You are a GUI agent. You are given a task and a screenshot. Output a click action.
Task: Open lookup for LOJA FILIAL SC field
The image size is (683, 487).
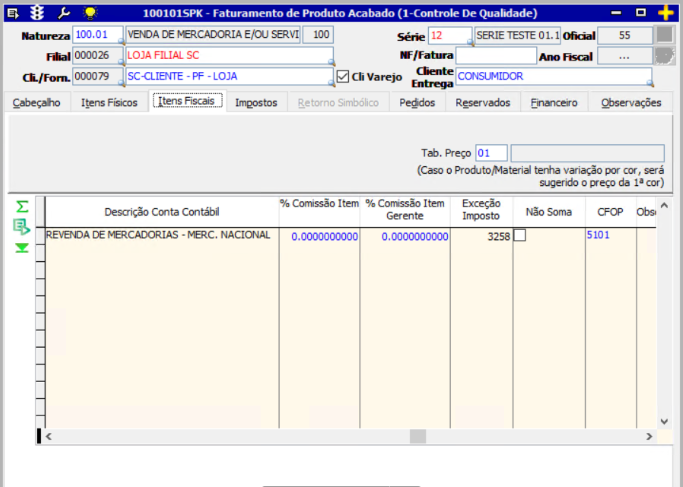(331, 63)
